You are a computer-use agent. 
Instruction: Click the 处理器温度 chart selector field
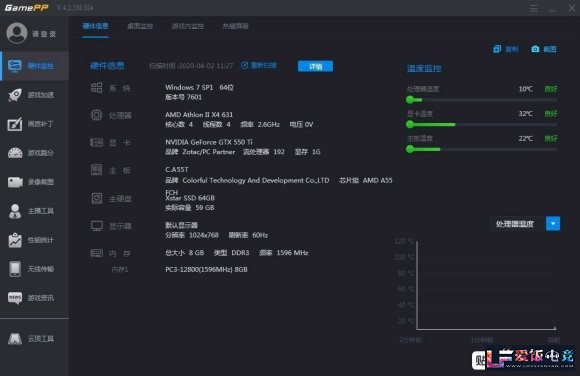click(x=518, y=224)
